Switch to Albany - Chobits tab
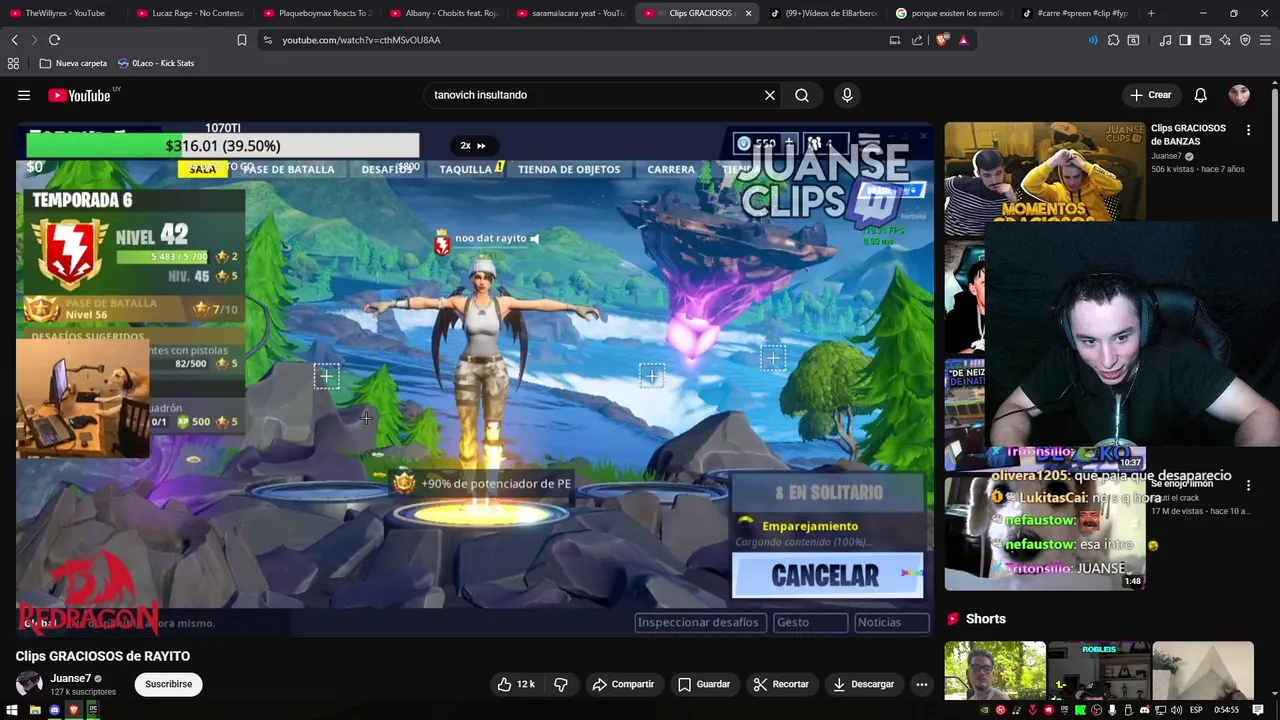Image resolution: width=1280 pixels, height=720 pixels. (445, 13)
